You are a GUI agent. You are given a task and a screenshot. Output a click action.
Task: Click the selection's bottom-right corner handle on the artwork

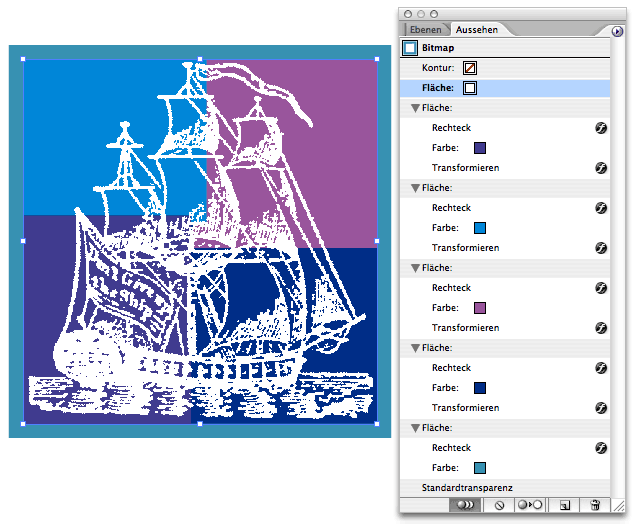coord(377,424)
